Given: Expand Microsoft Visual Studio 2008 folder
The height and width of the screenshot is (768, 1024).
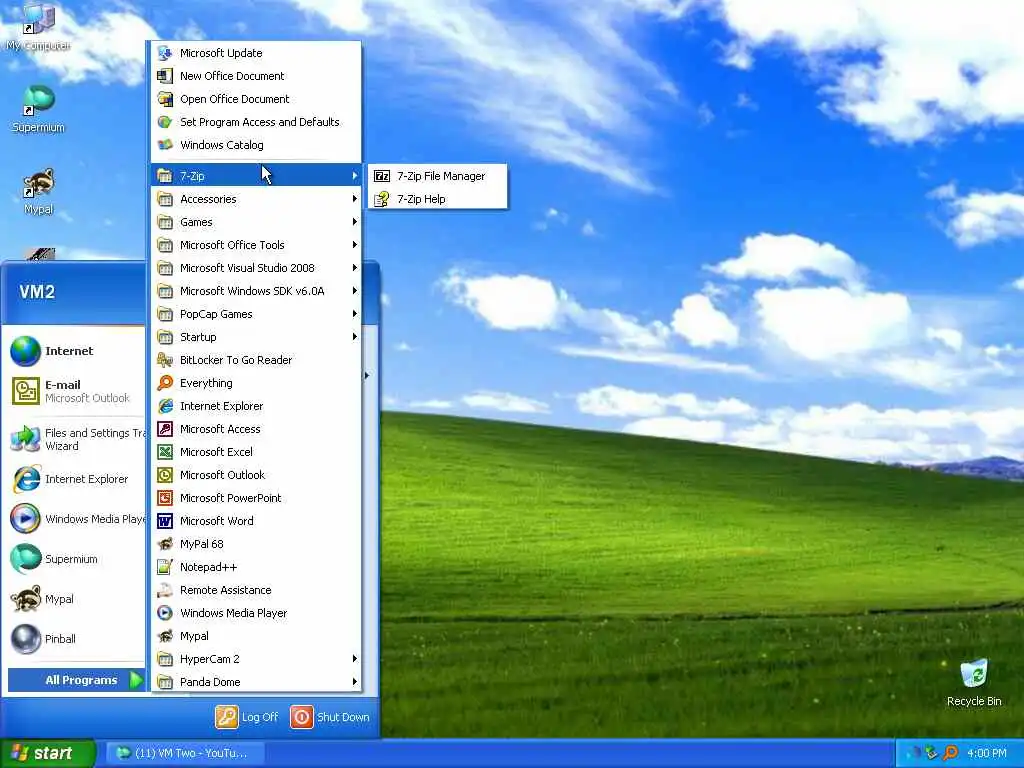Looking at the screenshot, I should (256, 268).
